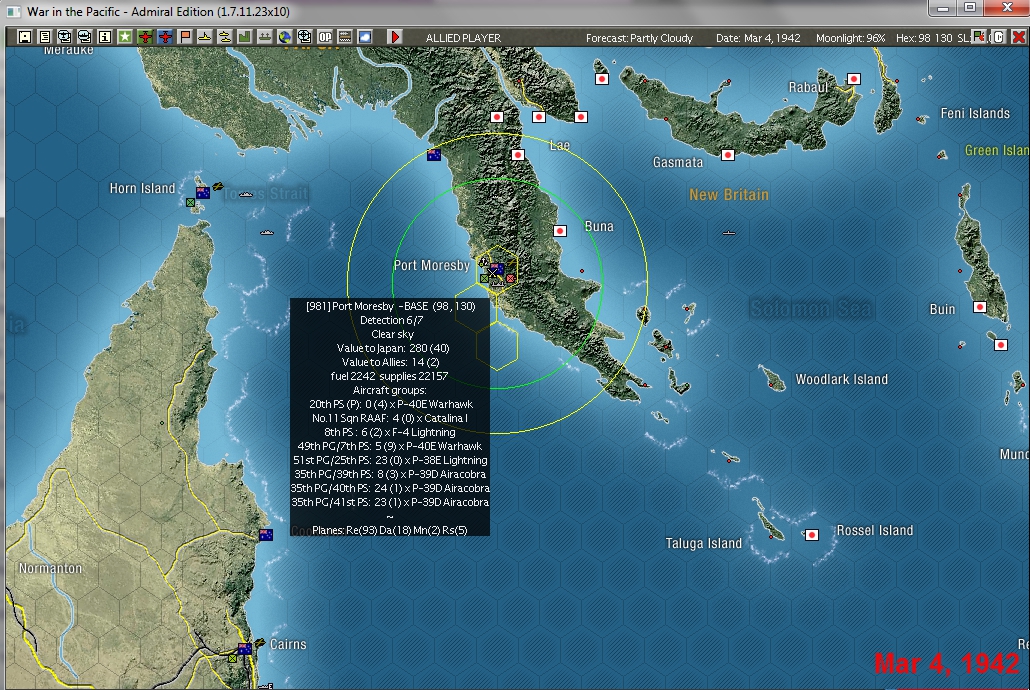Click '35th PG/39th PS' P-39D Airacobra line
This screenshot has height=690, width=1030.
pos(390,474)
